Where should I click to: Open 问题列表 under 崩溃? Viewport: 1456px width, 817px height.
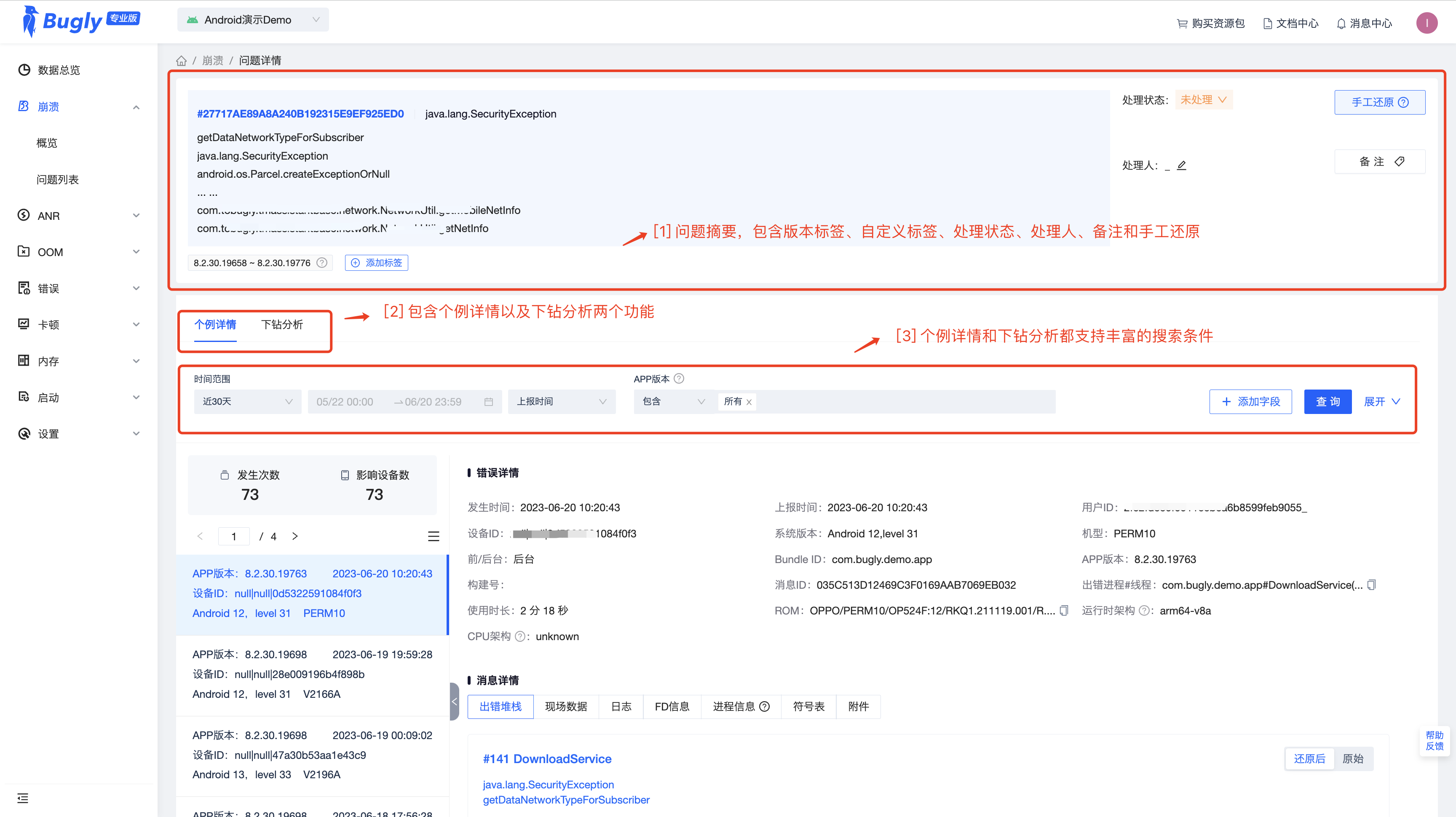[x=58, y=180]
